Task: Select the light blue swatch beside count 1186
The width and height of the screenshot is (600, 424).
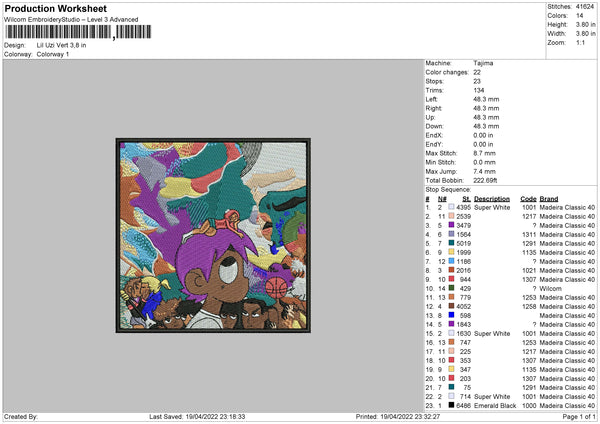Action: (452, 261)
